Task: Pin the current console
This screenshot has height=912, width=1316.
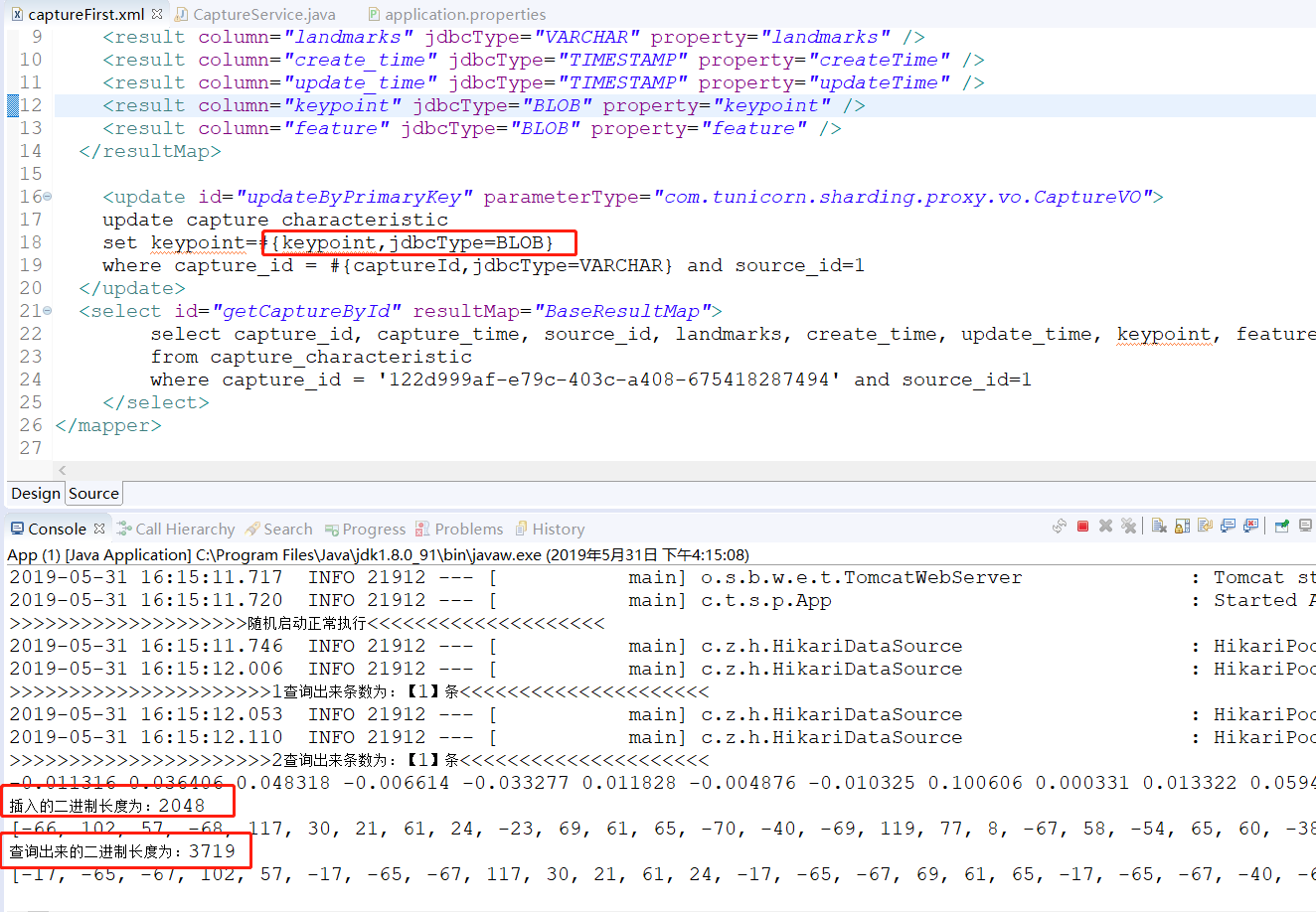Action: tap(1281, 528)
